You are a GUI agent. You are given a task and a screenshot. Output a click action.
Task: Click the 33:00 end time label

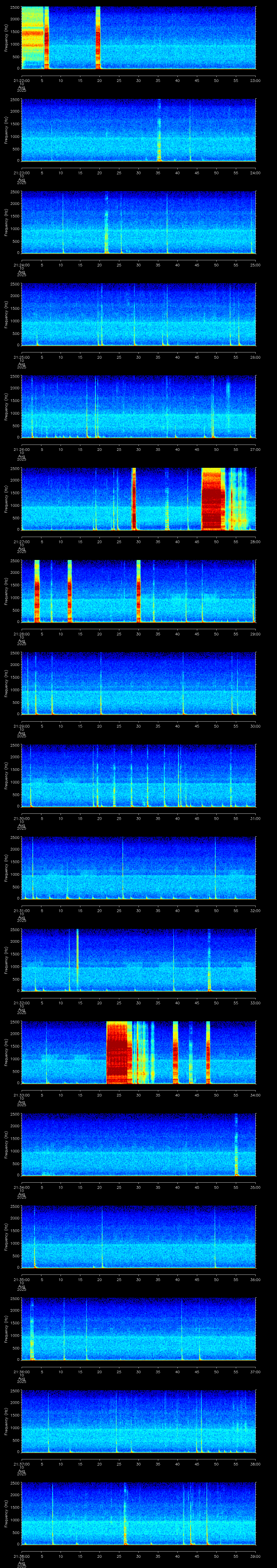tap(255, 1003)
